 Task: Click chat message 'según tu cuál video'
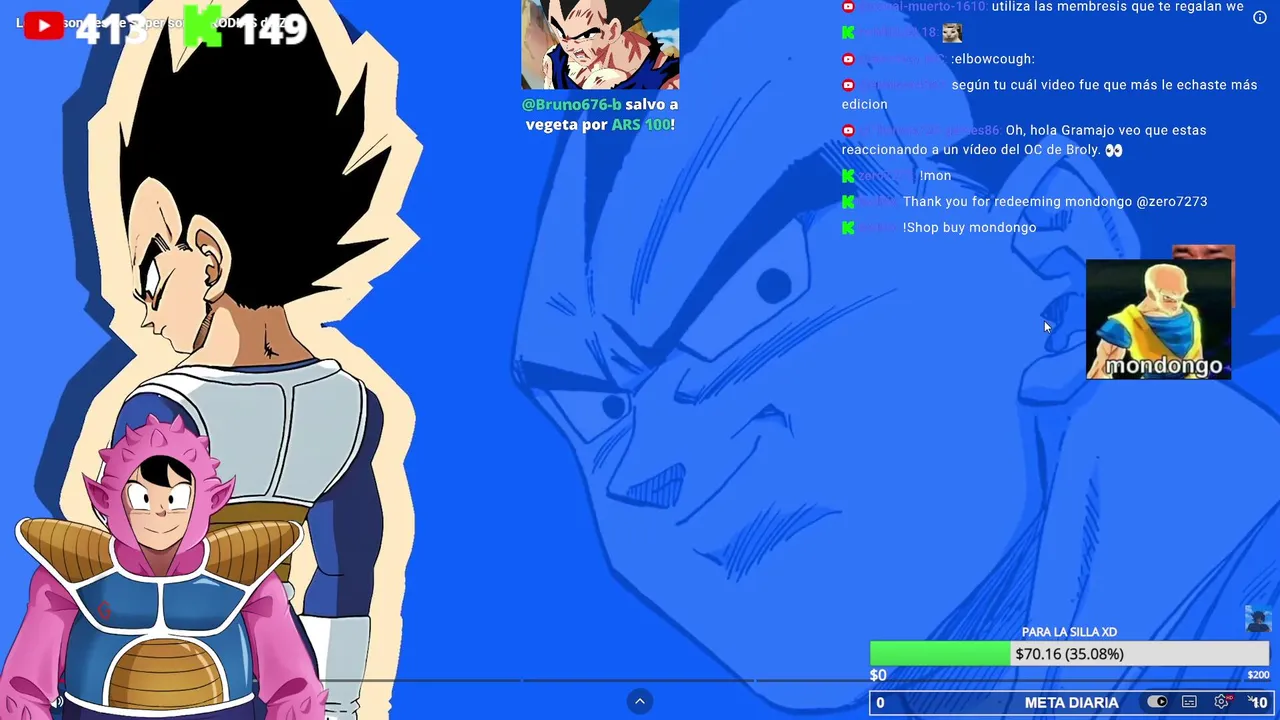[1049, 94]
